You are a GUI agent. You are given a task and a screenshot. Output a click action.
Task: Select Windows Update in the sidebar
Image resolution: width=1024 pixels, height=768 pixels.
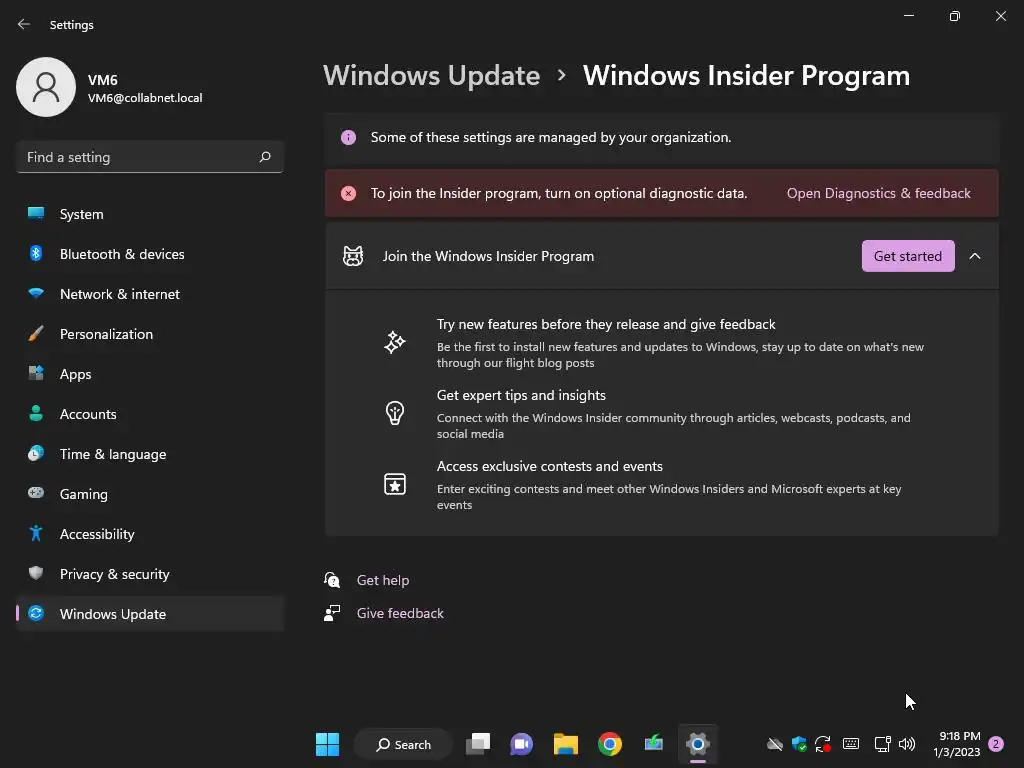click(150, 614)
